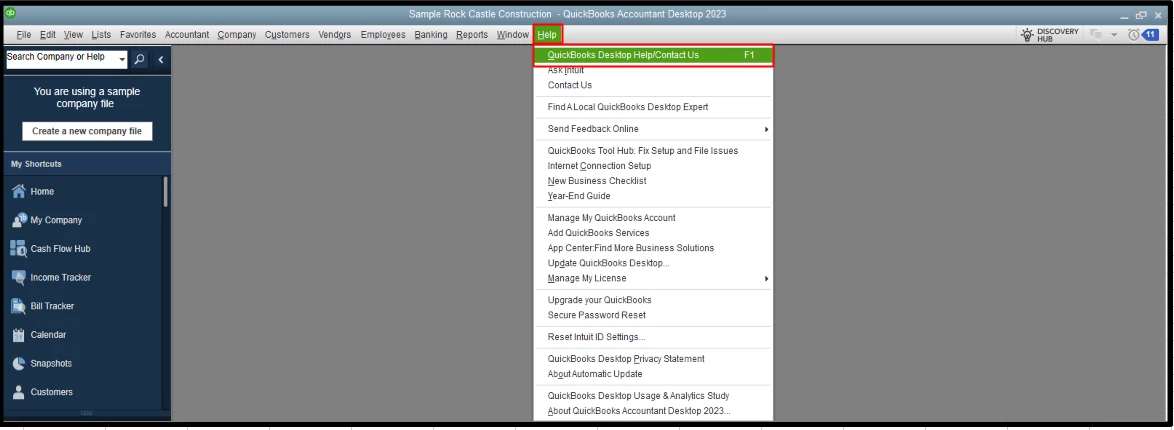Open the search box dropdown arrow
Image resolution: width=1174 pixels, height=430 pixels.
123,59
